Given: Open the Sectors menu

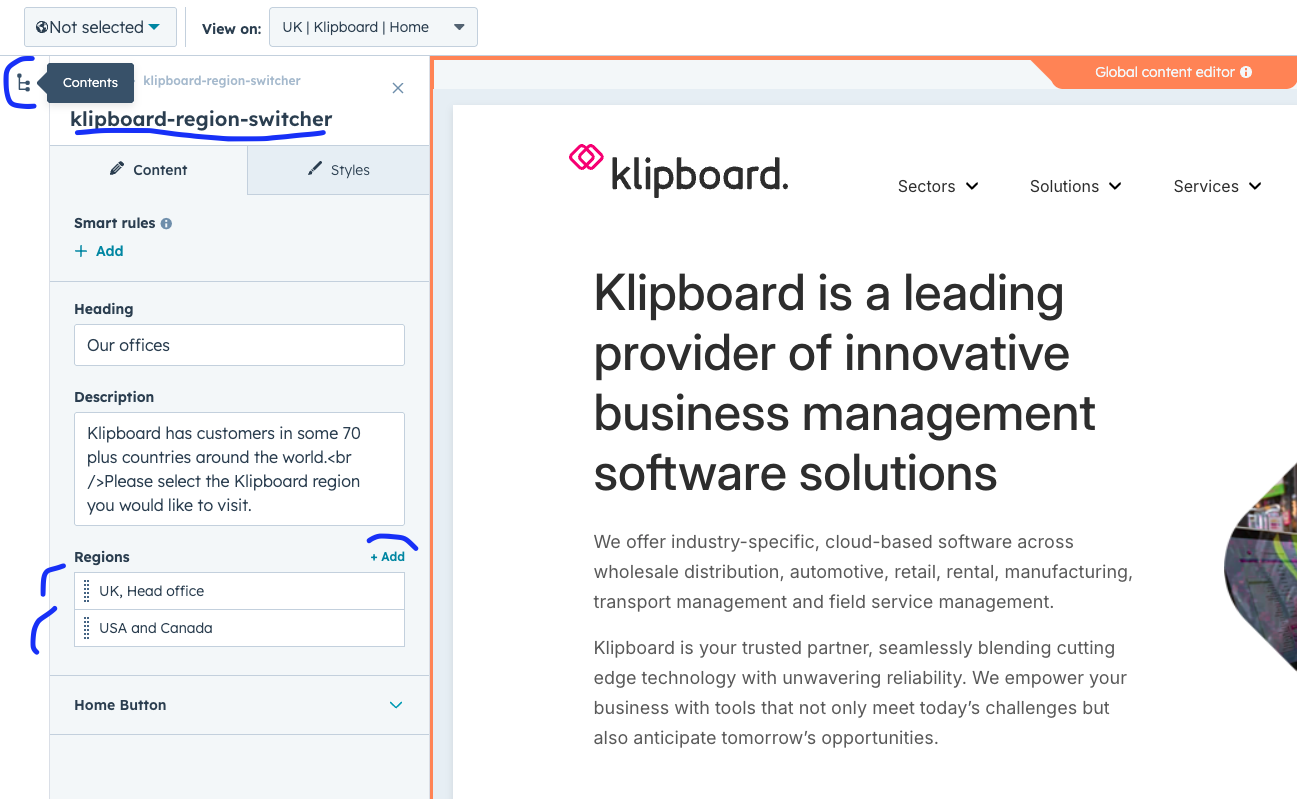Looking at the screenshot, I should pyautogui.click(x=938, y=186).
